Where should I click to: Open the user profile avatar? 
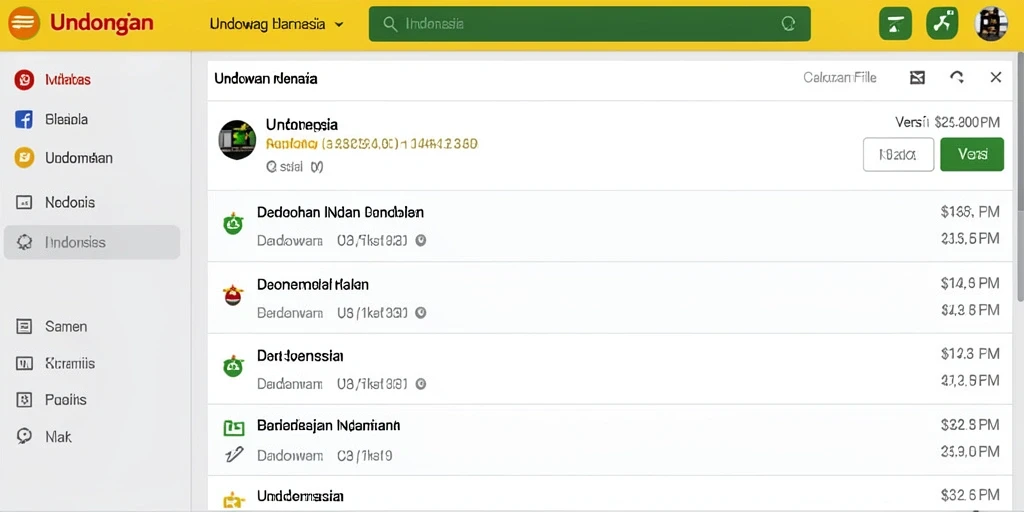pyautogui.click(x=991, y=24)
